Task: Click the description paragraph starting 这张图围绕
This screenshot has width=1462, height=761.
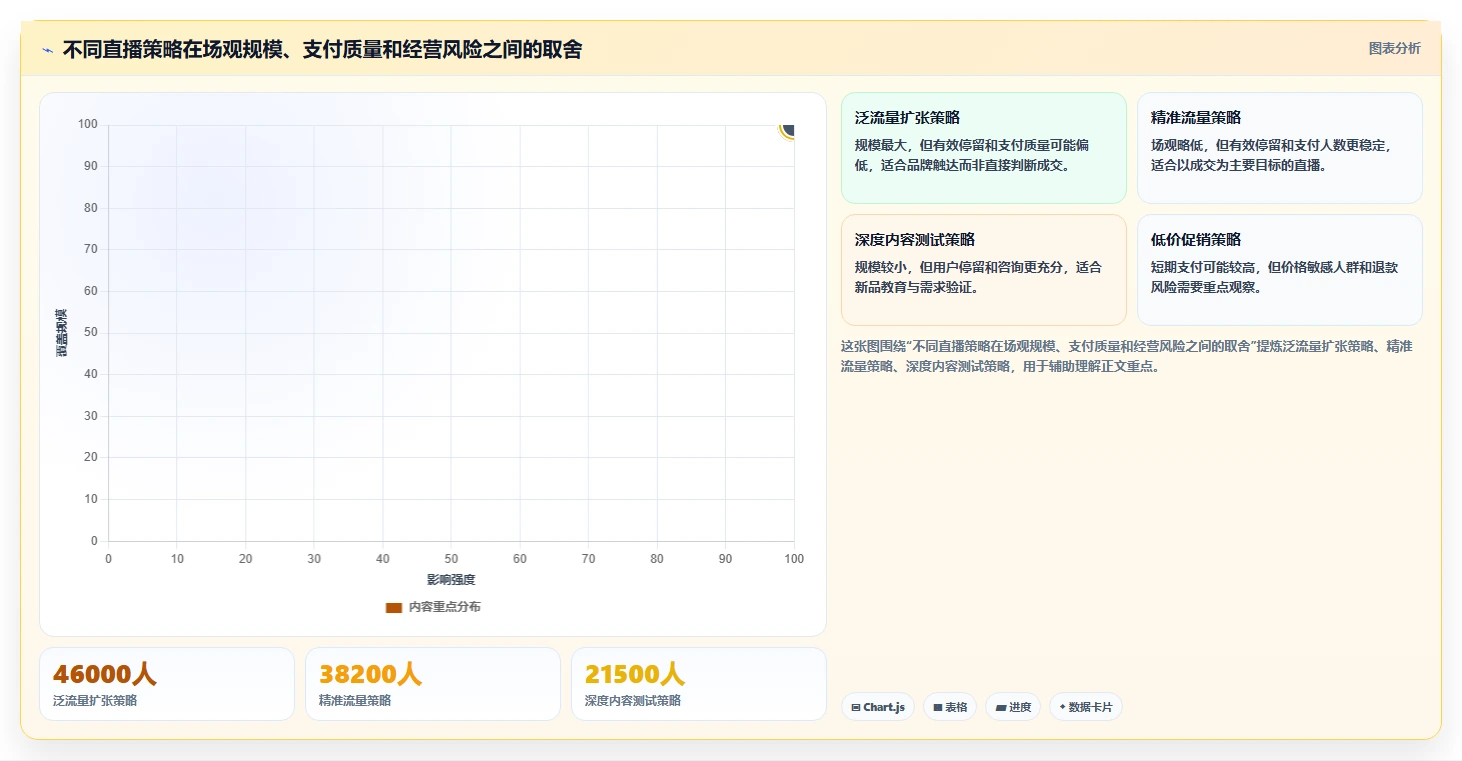Action: (1127, 356)
